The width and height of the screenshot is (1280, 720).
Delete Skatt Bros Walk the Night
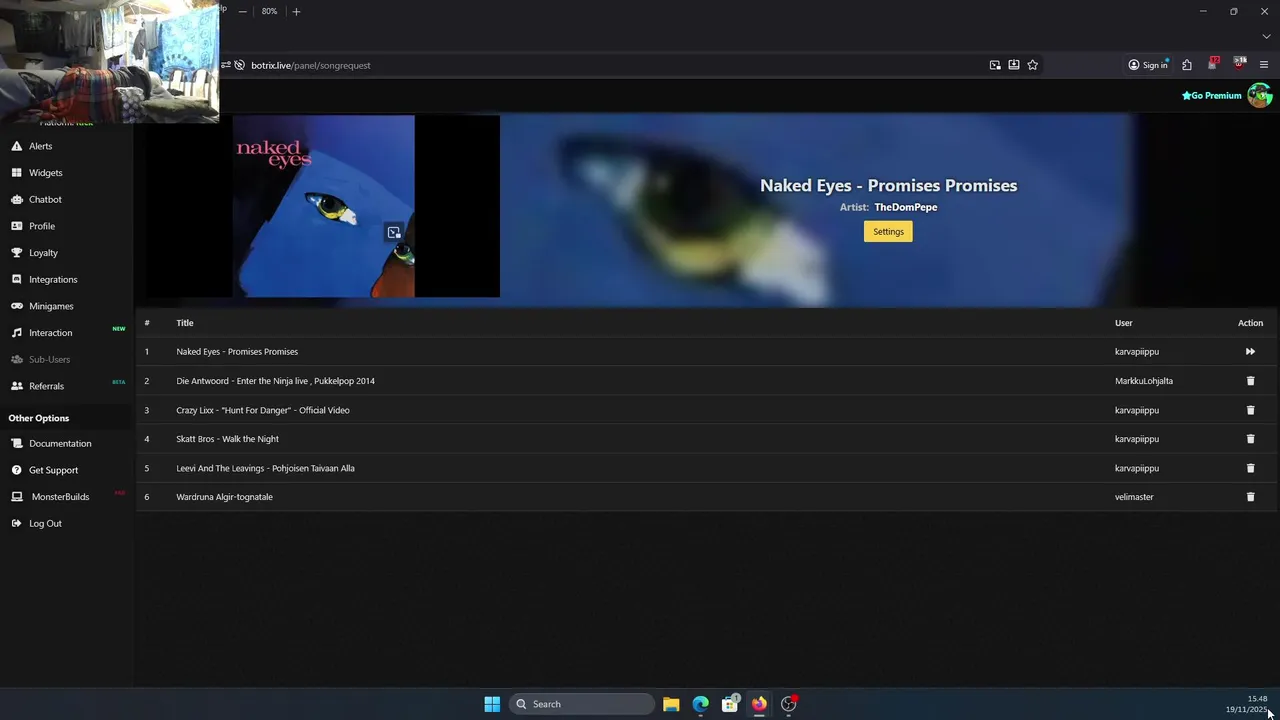(x=1250, y=439)
